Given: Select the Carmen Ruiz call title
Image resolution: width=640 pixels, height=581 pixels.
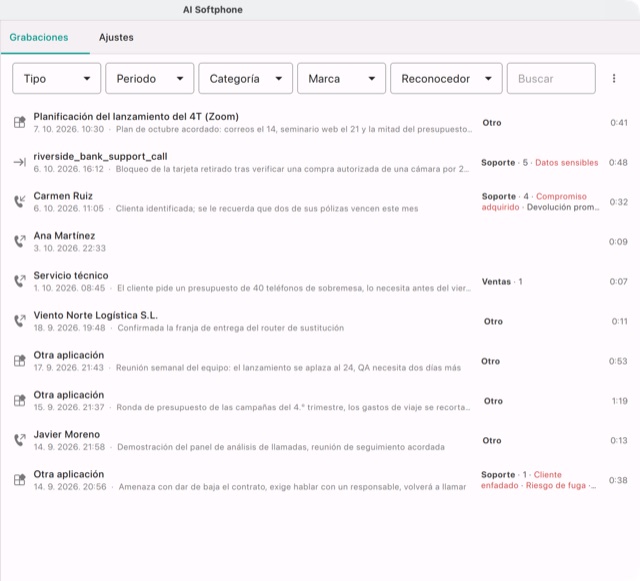Looking at the screenshot, I should [x=63, y=196].
